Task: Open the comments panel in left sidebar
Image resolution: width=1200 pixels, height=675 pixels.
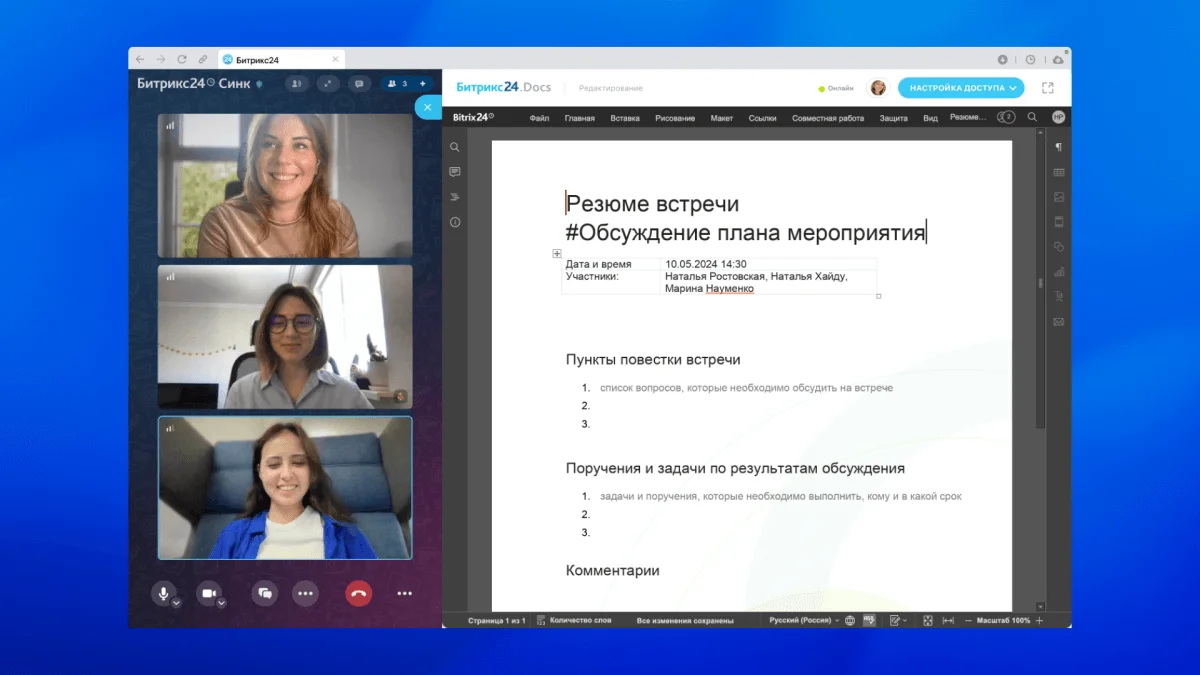Action: (x=455, y=171)
